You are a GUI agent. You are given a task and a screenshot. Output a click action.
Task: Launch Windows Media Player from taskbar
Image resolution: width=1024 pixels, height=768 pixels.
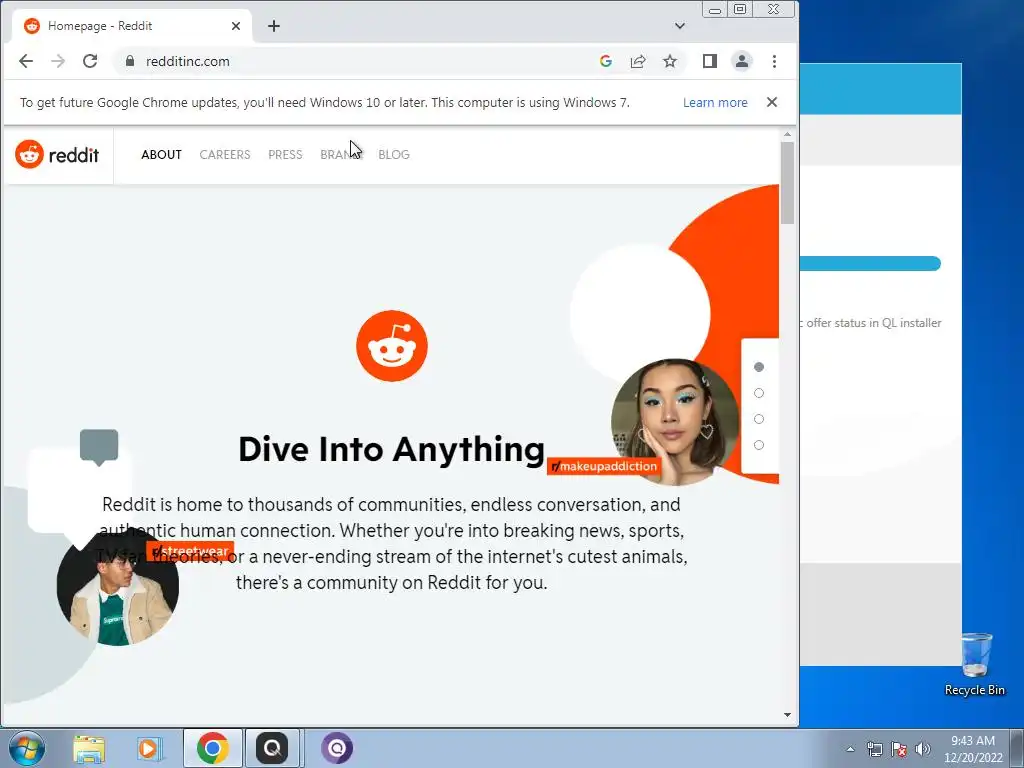click(149, 748)
